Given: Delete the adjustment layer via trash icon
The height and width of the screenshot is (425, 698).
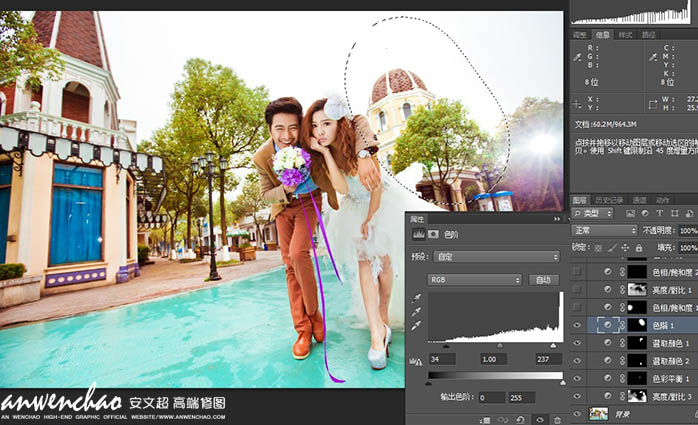Looking at the screenshot, I should [x=557, y=420].
